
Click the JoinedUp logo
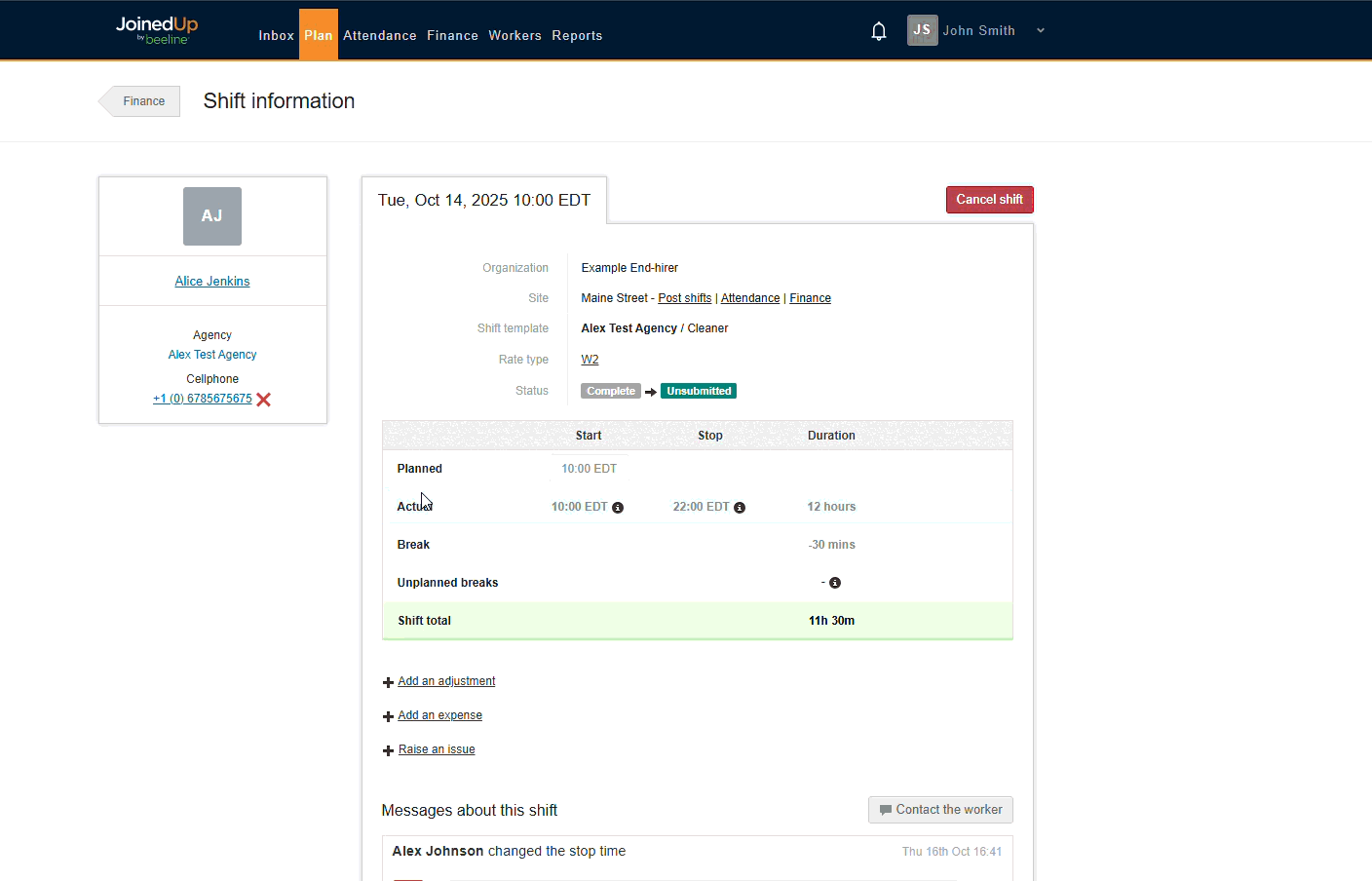[157, 30]
